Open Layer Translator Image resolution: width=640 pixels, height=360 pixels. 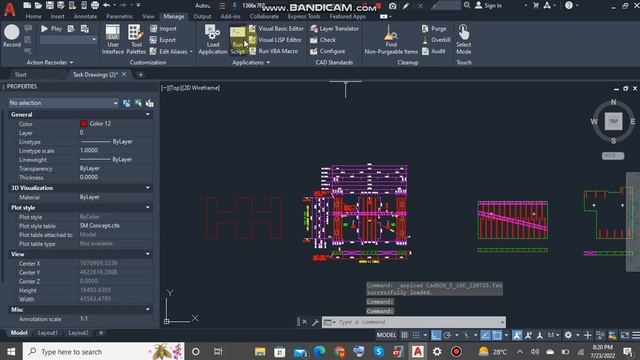coord(334,29)
